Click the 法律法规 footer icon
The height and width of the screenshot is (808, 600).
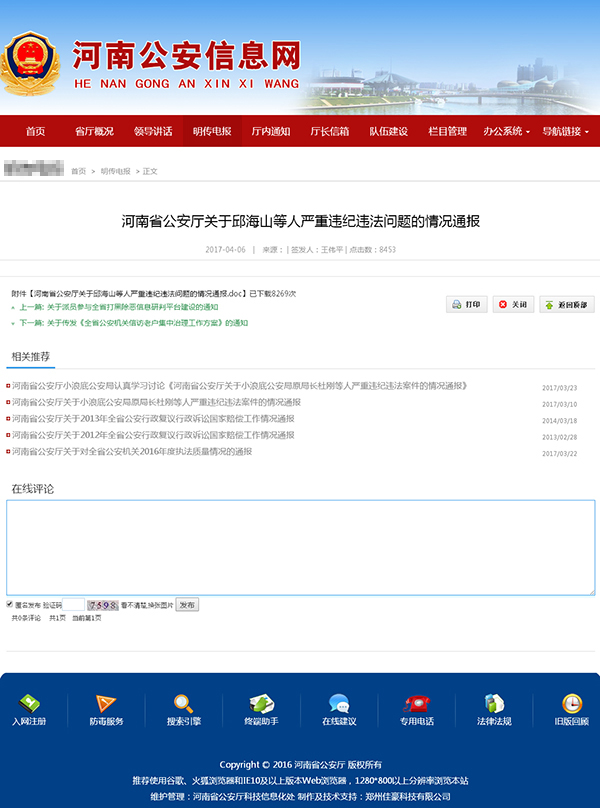(x=494, y=704)
